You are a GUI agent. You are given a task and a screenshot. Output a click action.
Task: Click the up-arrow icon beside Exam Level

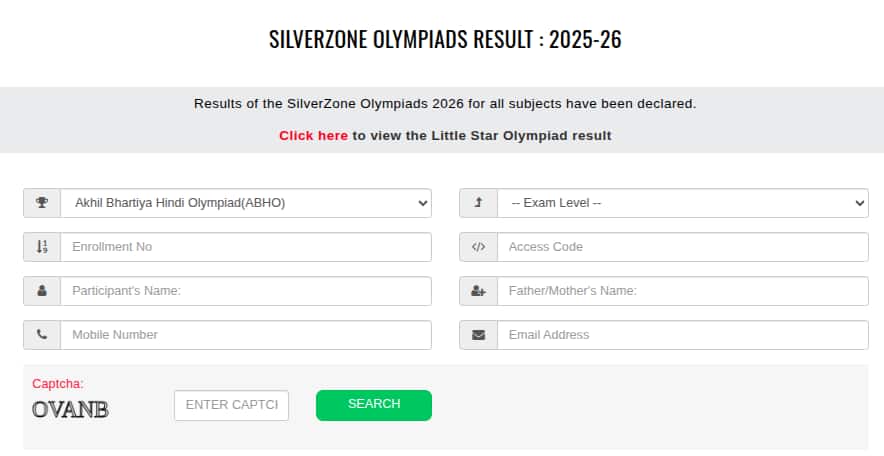pos(478,203)
